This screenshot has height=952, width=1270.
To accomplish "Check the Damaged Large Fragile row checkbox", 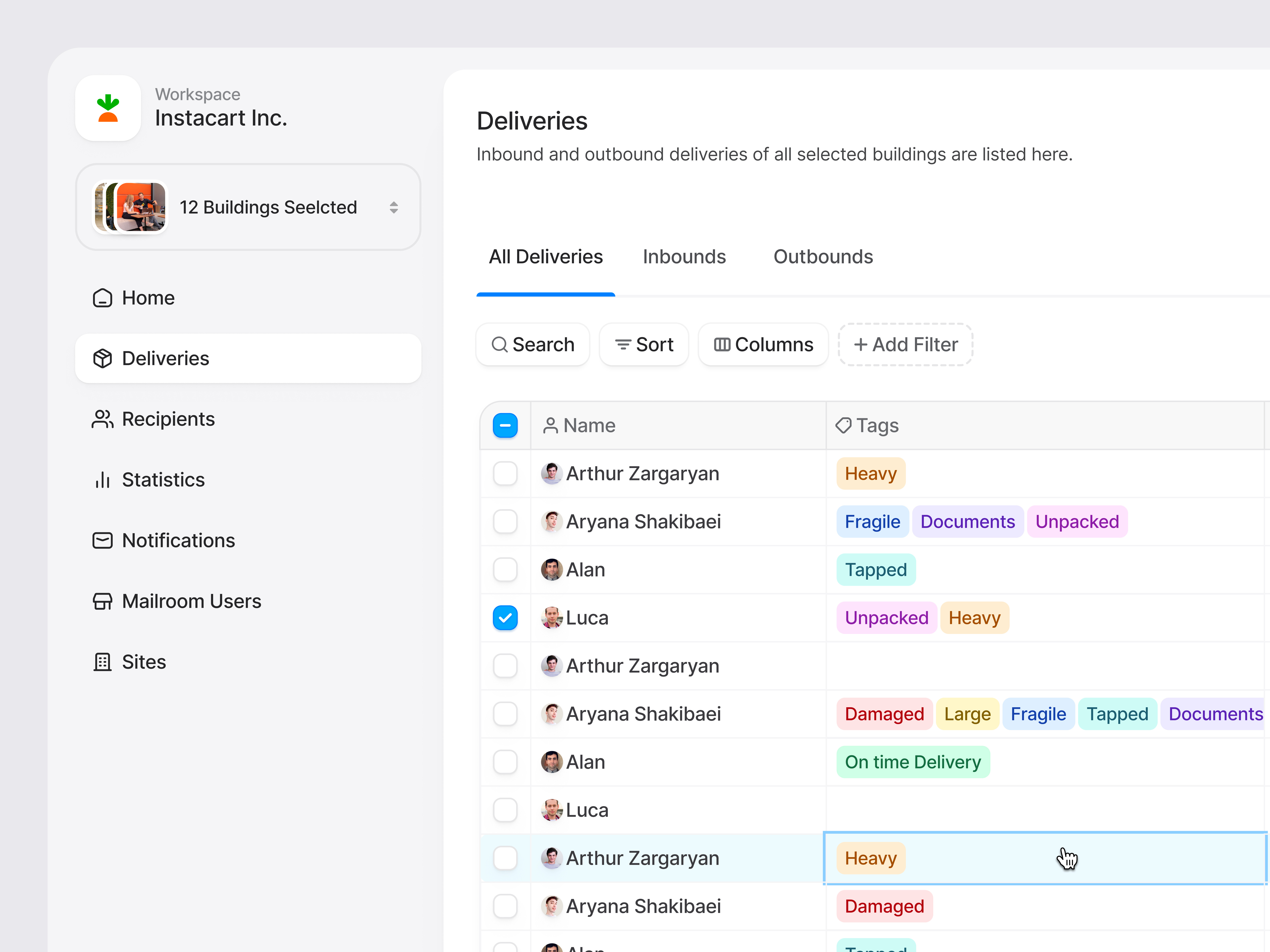I will pyautogui.click(x=505, y=714).
